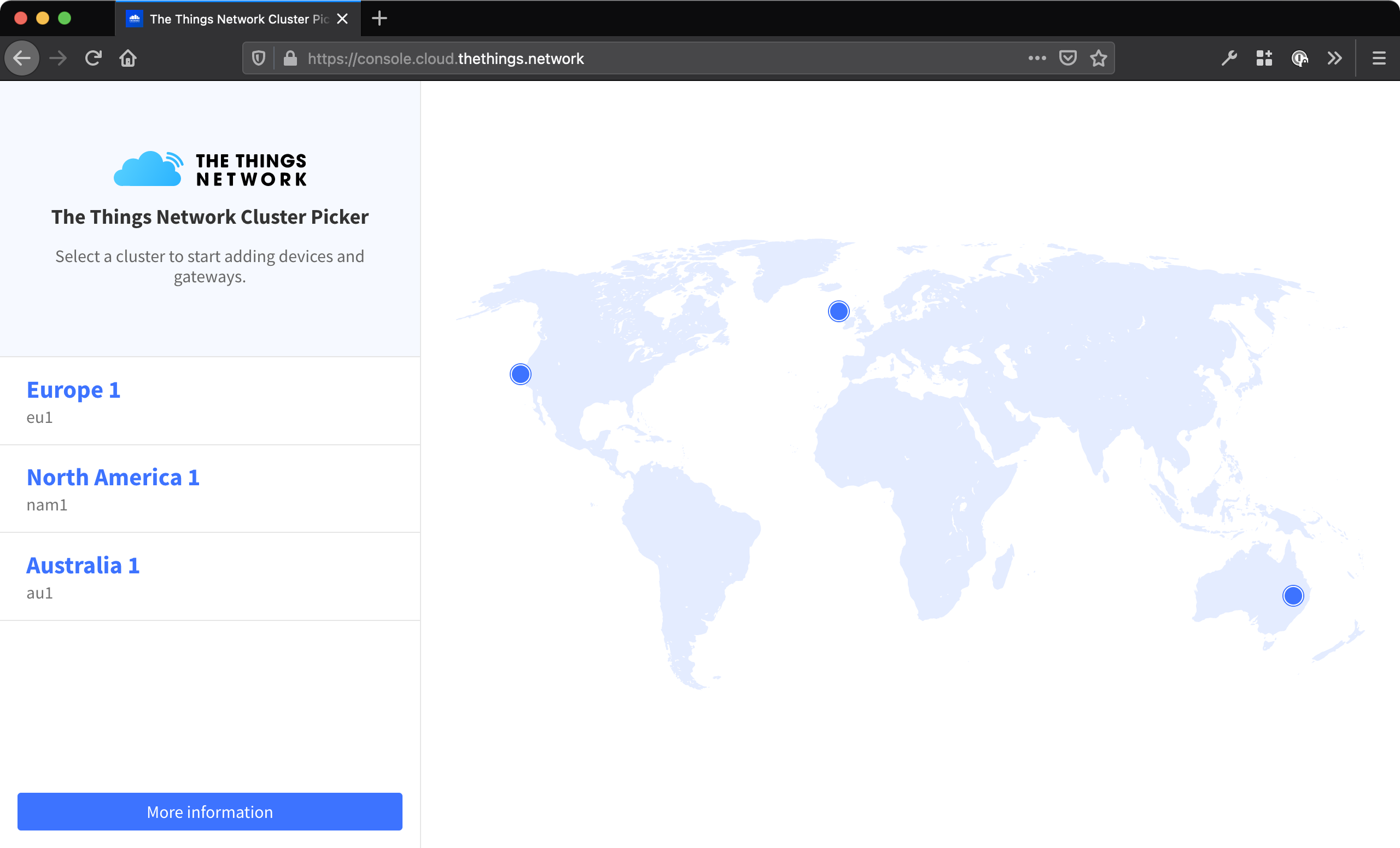Click the browser bookmark star icon
This screenshot has height=848, width=1400.
coord(1098,58)
